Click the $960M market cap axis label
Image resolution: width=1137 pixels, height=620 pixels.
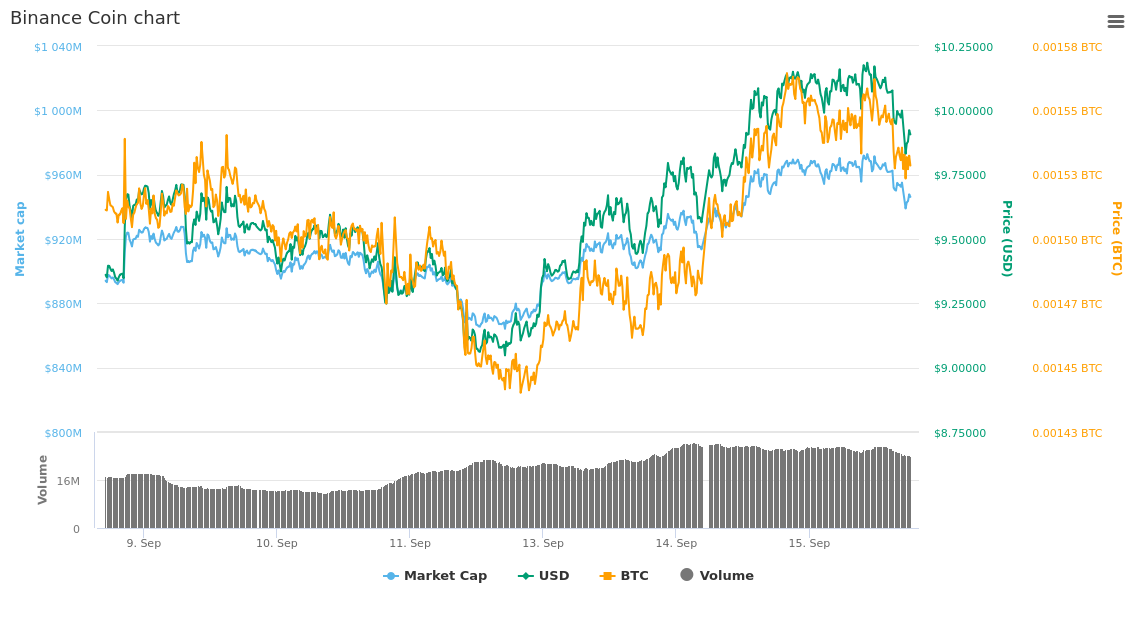coord(63,175)
